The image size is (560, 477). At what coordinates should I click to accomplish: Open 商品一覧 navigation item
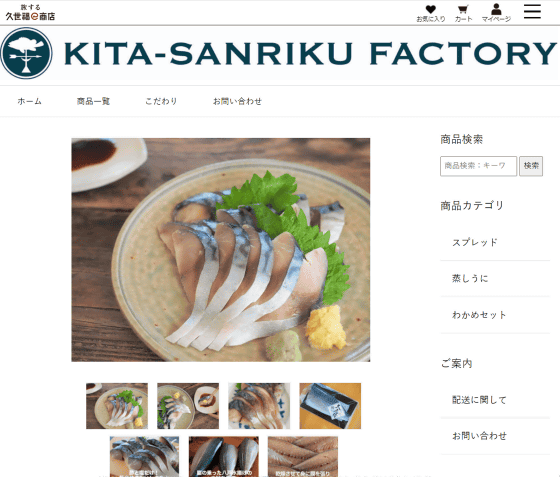[x=93, y=101]
